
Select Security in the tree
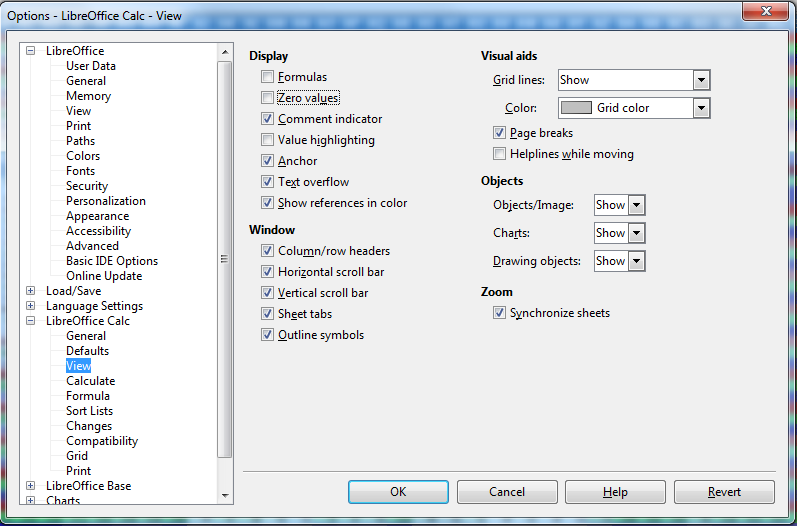point(87,186)
